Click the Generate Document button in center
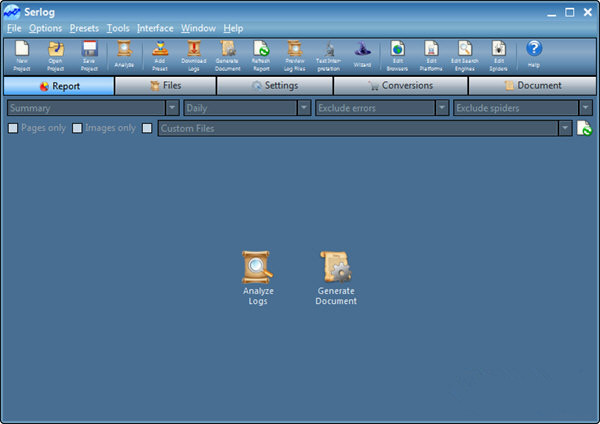 (x=336, y=277)
